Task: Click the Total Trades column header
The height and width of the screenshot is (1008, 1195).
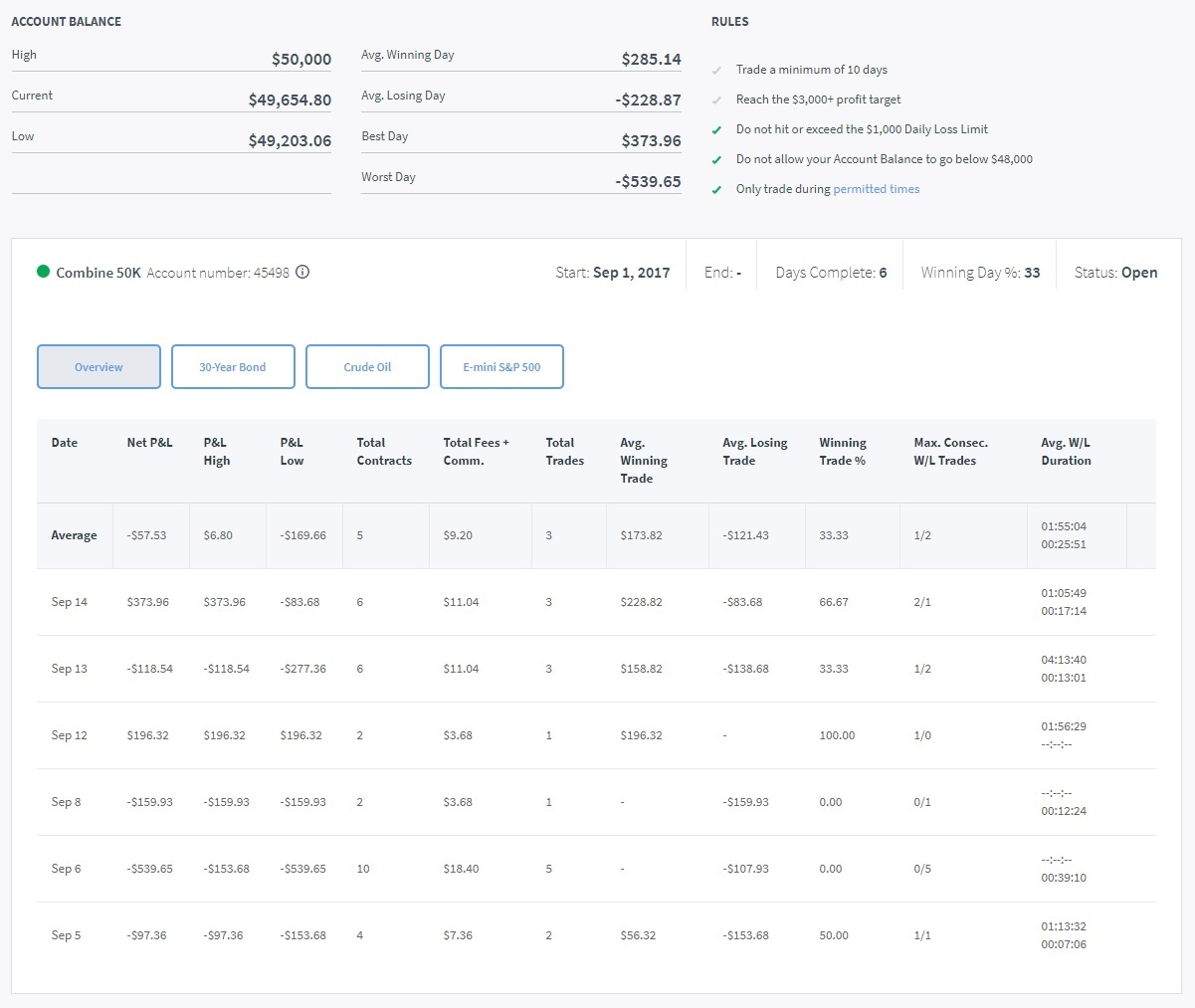Action: click(x=564, y=452)
